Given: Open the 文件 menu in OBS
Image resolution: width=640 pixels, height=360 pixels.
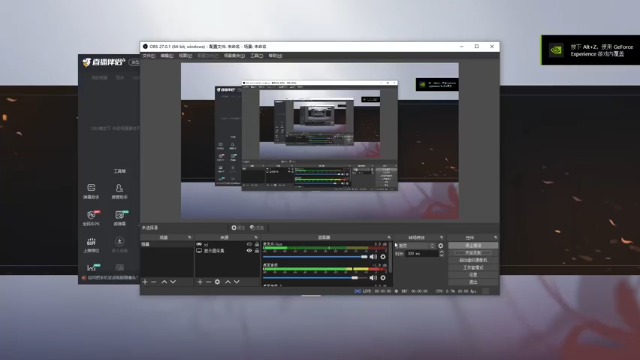Looking at the screenshot, I should pyautogui.click(x=149, y=56).
